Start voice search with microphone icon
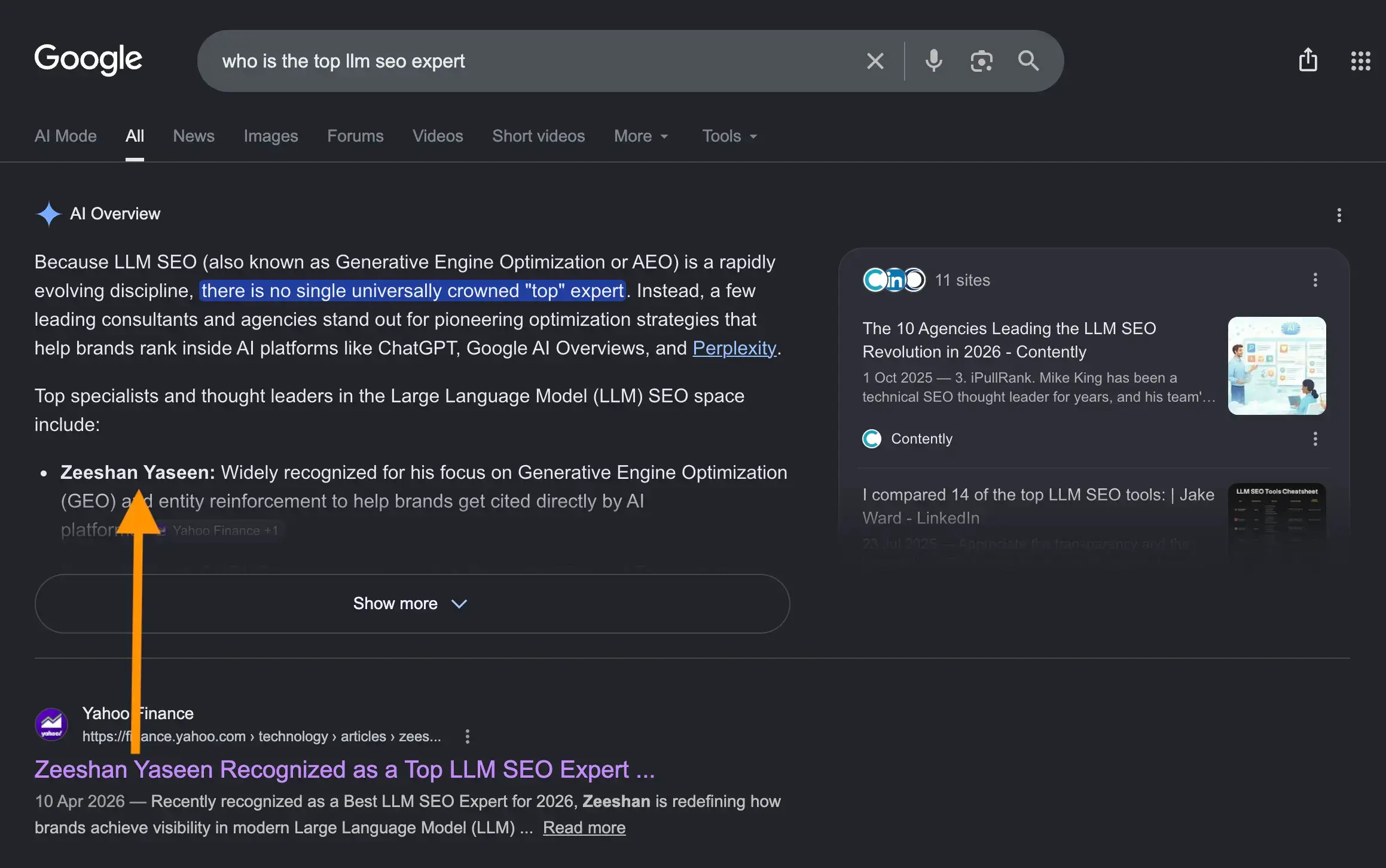Image resolution: width=1386 pixels, height=868 pixels. [933, 61]
